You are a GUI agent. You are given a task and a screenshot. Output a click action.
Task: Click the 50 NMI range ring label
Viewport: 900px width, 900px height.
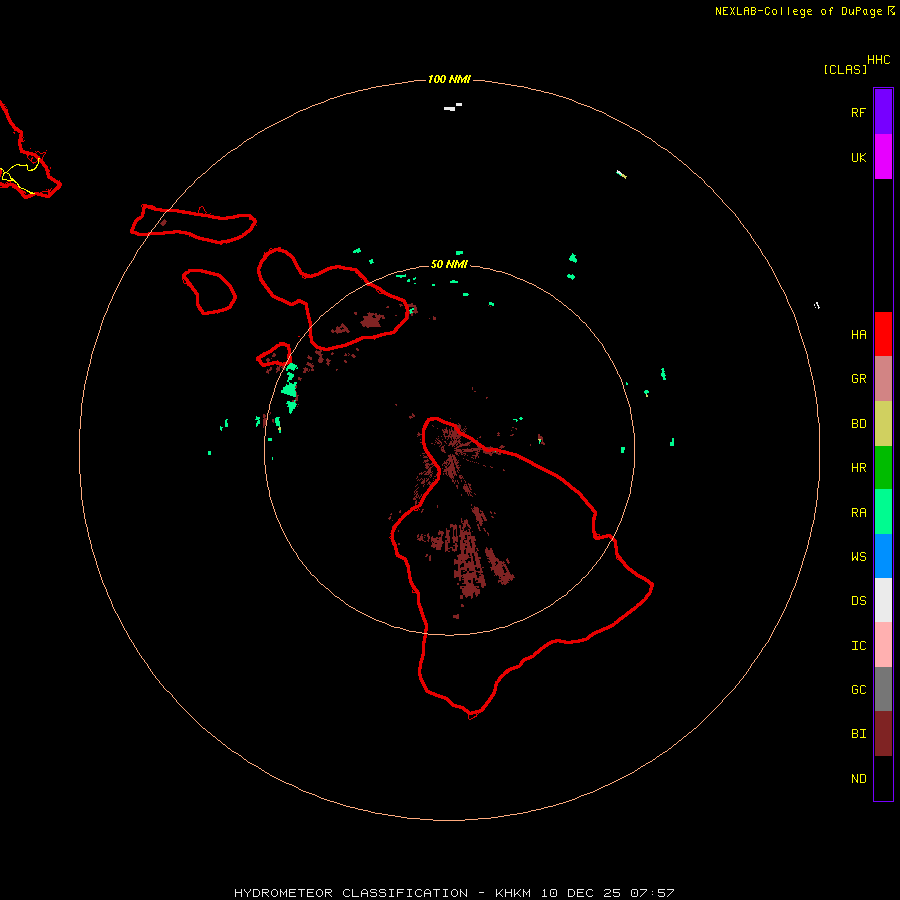point(449,264)
